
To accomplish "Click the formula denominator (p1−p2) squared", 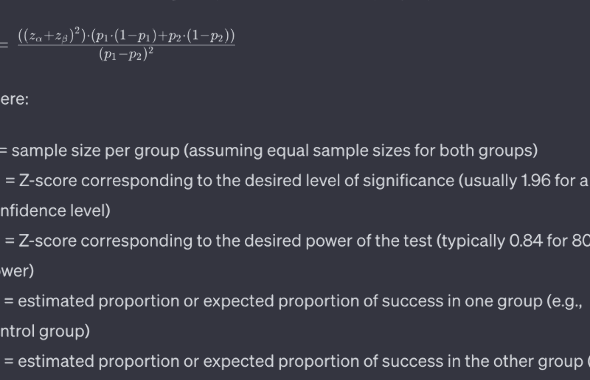I will [x=126, y=54].
